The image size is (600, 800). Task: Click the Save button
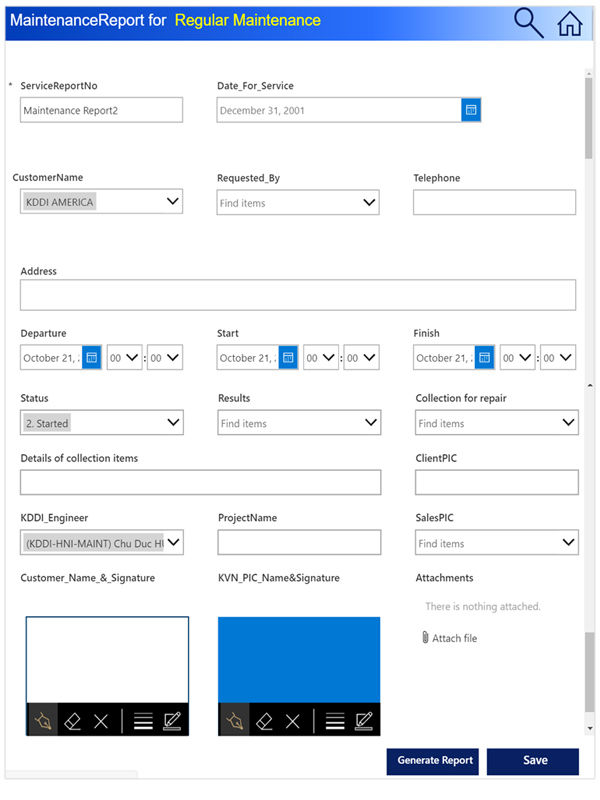point(533,761)
